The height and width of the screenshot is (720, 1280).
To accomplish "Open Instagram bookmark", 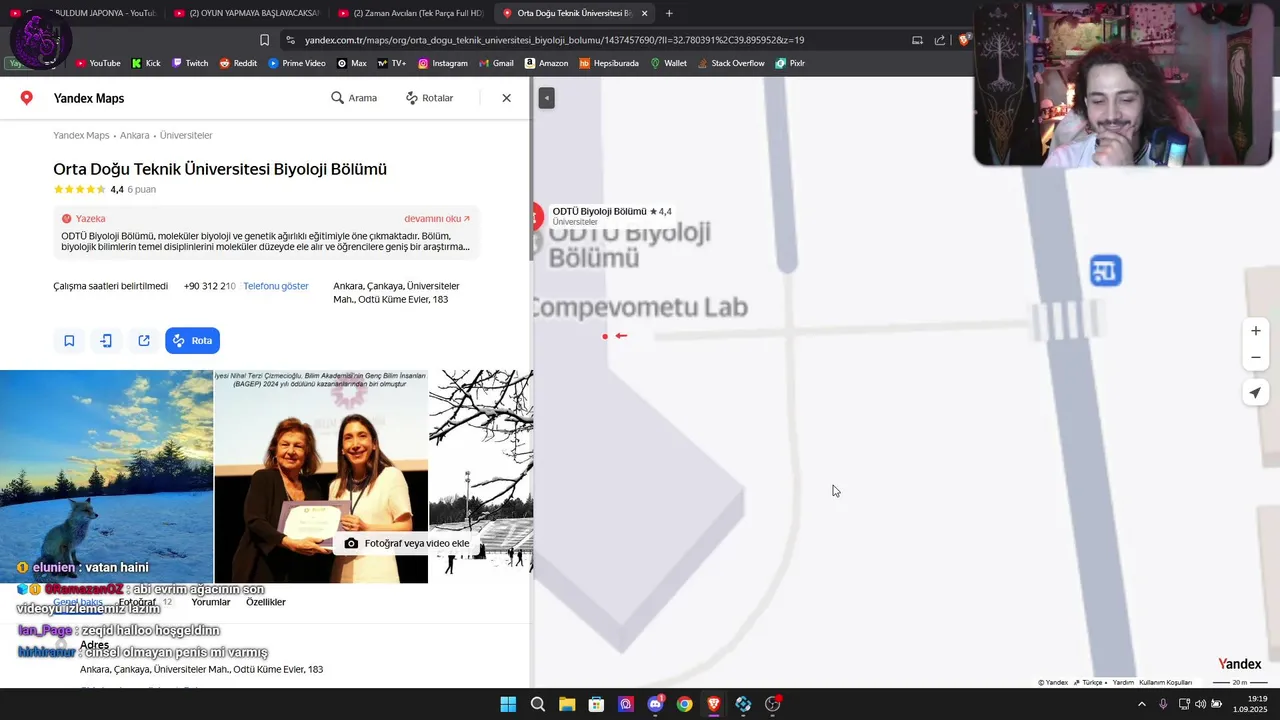I will pos(443,63).
